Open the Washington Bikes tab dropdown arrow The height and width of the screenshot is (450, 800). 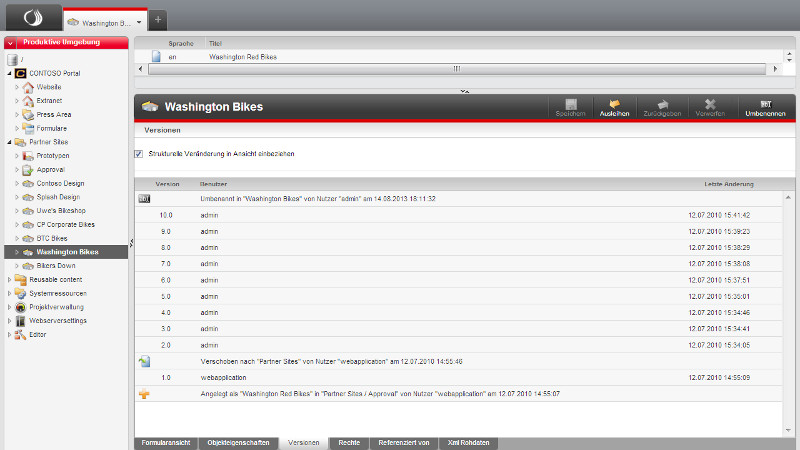click(x=139, y=21)
